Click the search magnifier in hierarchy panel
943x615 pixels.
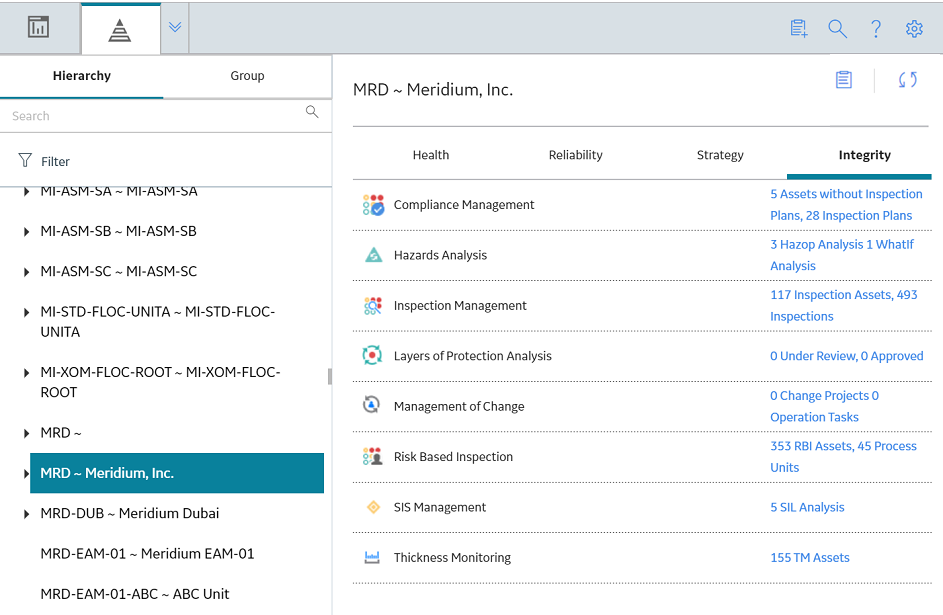click(312, 112)
